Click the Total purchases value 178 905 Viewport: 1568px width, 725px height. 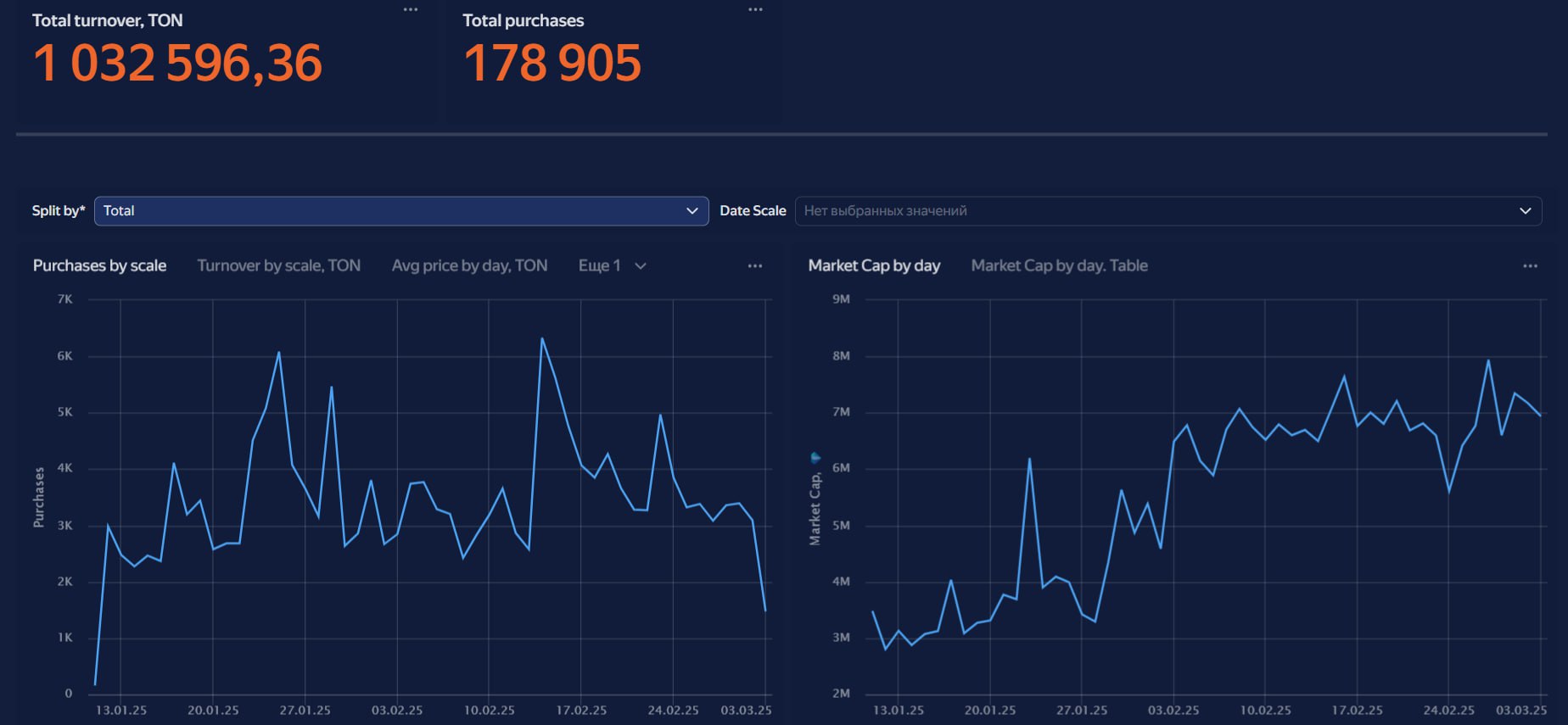[x=552, y=64]
